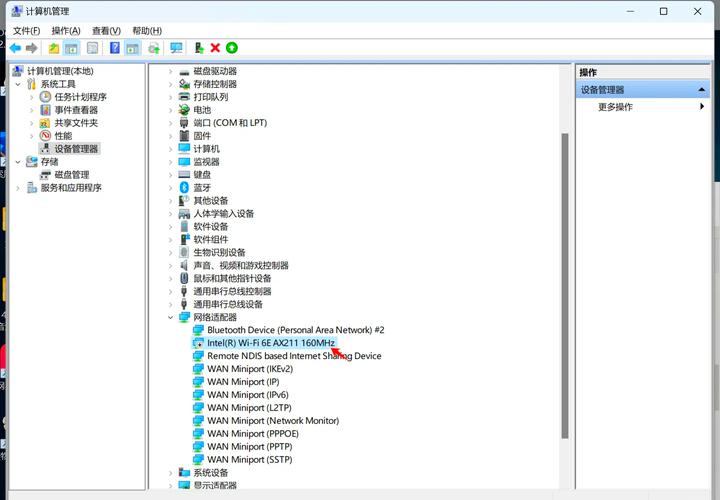The width and height of the screenshot is (720, 500).
Task: Select Intel(R) Wi-Fi 6E AX211 160MHz adapter
Action: point(270,343)
